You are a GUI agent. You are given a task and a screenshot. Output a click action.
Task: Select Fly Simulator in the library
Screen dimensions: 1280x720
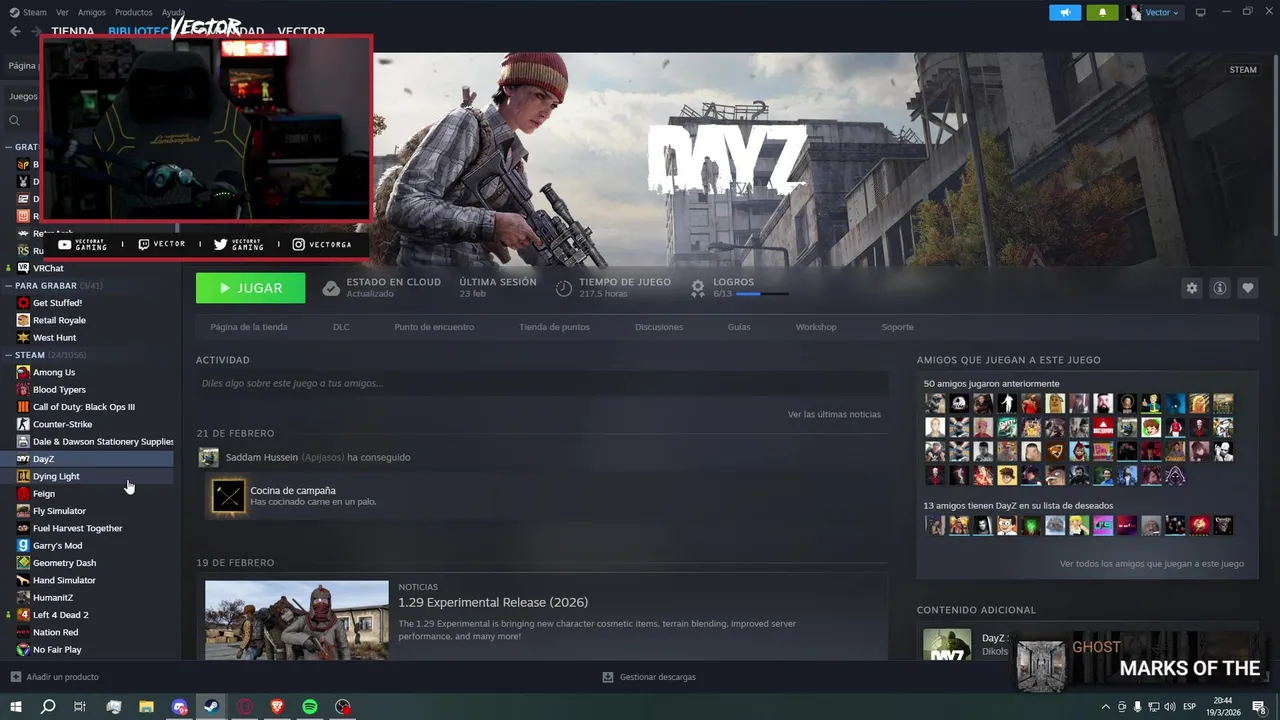(x=59, y=511)
